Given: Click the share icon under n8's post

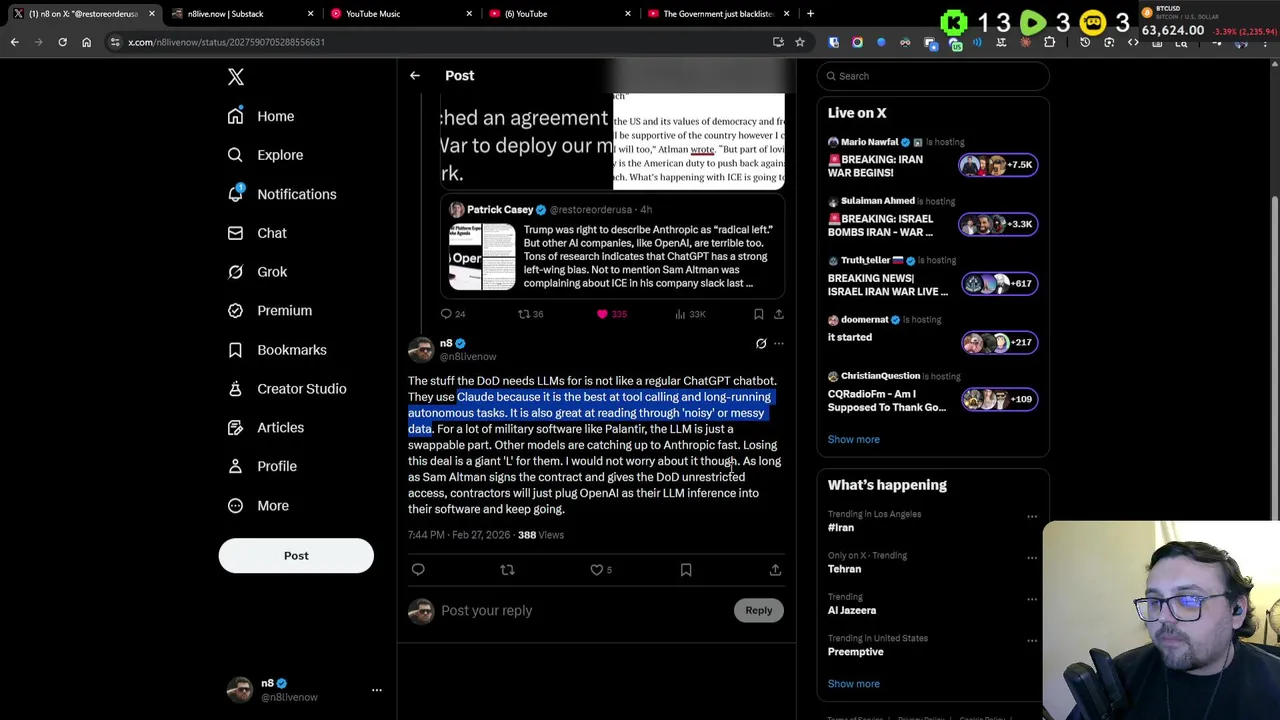Looking at the screenshot, I should pyautogui.click(x=775, y=569).
